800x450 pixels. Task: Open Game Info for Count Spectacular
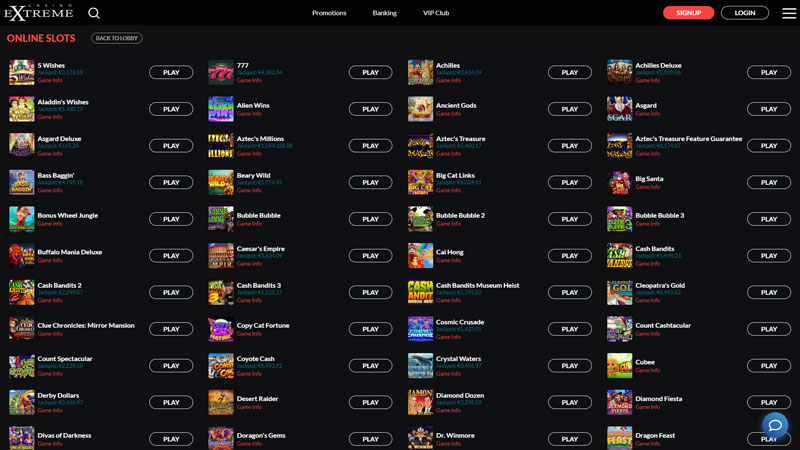(x=50, y=373)
